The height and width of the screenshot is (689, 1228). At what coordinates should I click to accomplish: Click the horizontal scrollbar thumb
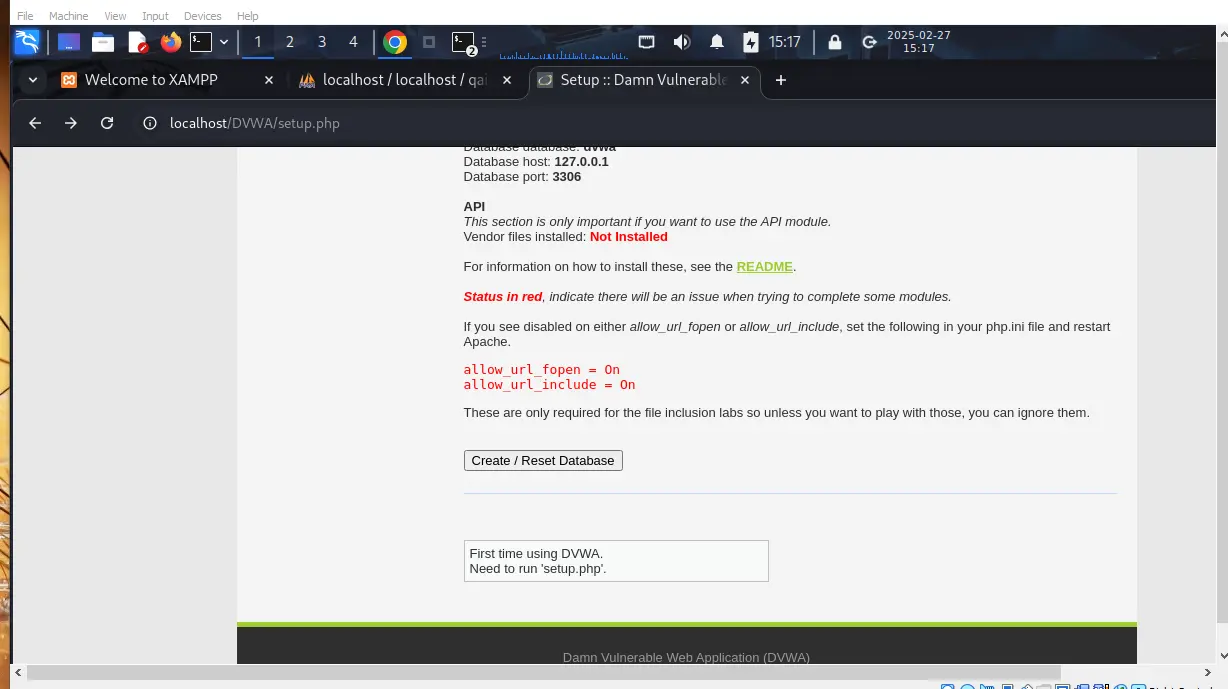pos(544,673)
